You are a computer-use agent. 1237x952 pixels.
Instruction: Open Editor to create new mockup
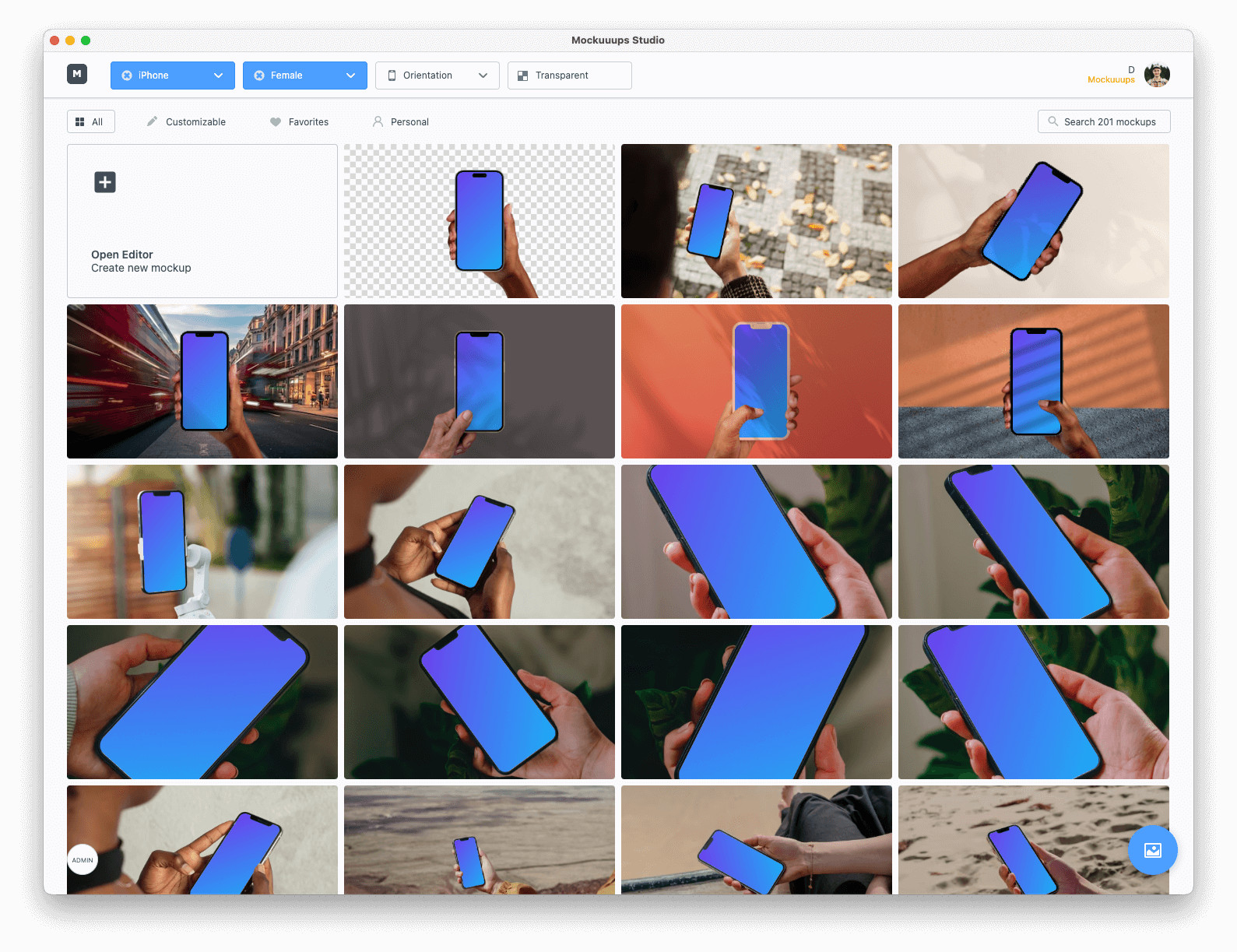pos(202,221)
